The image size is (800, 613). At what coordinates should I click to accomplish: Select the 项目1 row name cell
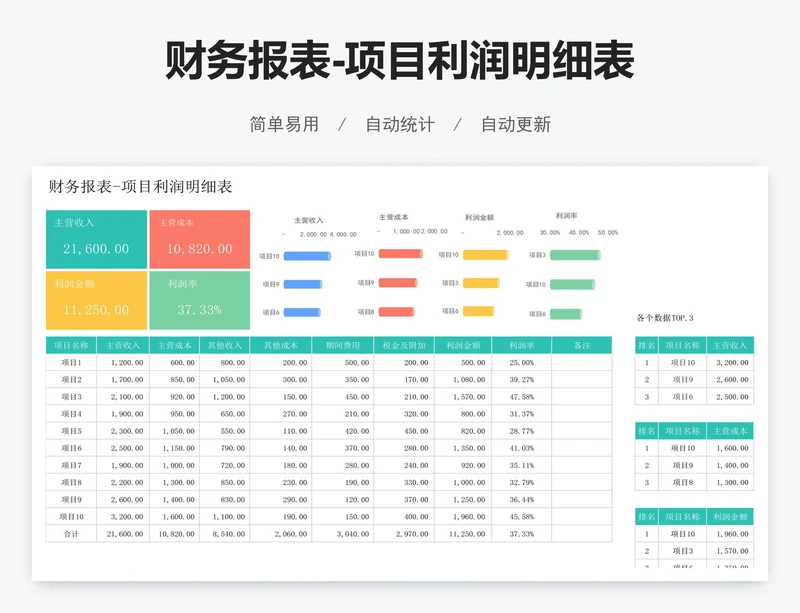tap(71, 362)
